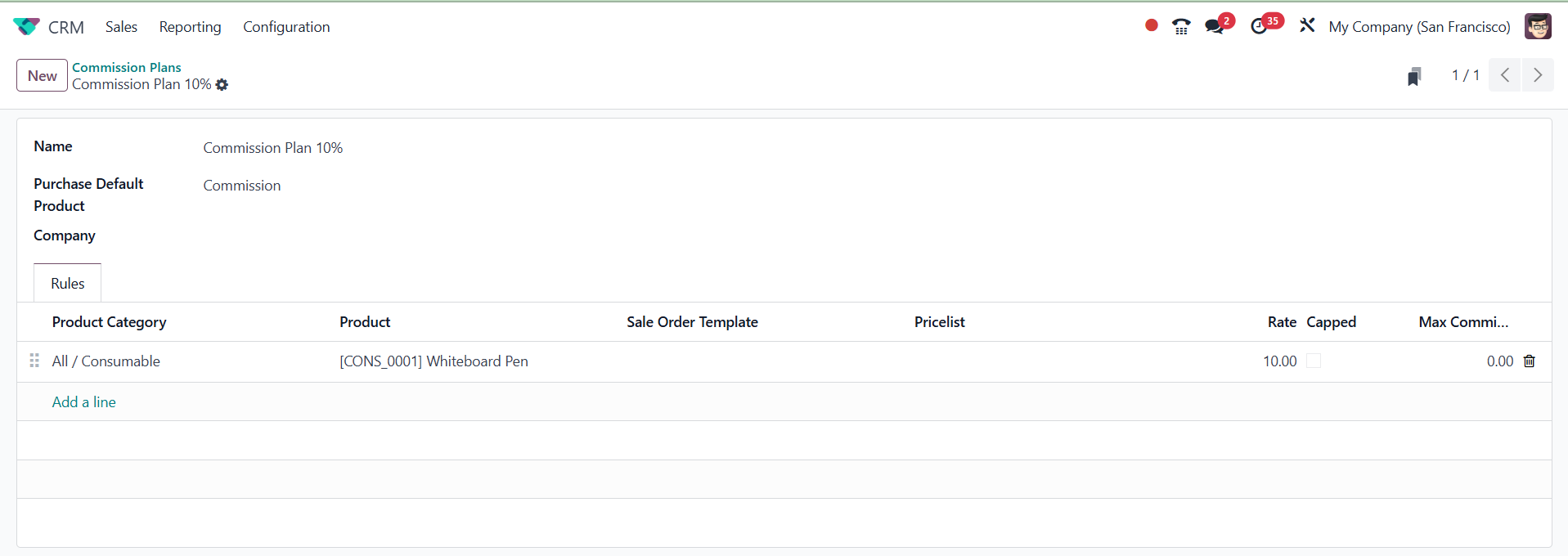The width and height of the screenshot is (1568, 556).
Task: Click the Name field Commission Plan 10%
Action: point(273,148)
